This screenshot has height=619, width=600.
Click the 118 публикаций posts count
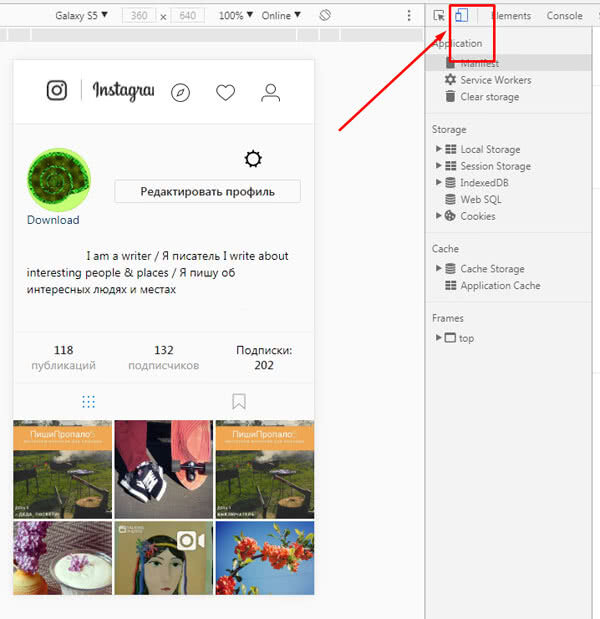point(63,358)
